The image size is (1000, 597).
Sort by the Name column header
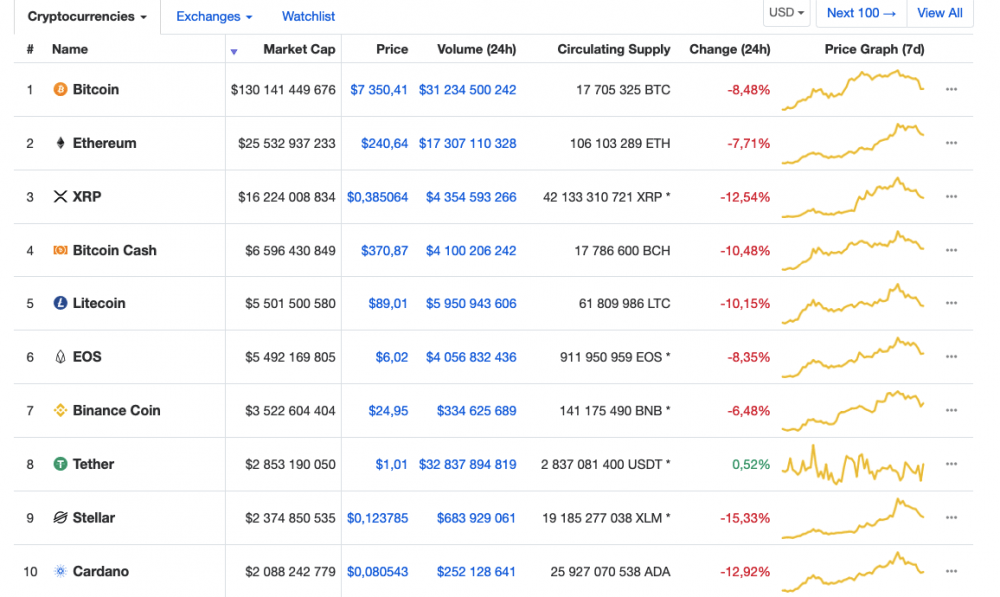click(x=70, y=49)
